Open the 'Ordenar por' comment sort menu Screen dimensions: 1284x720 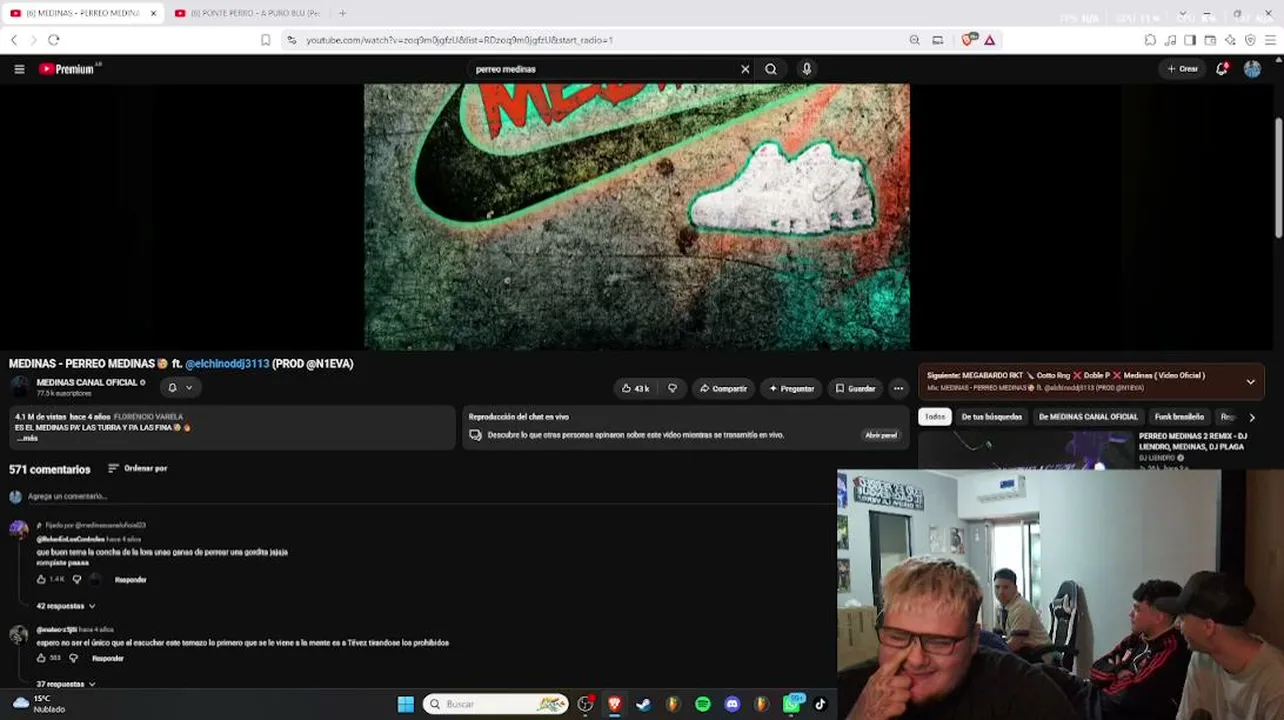click(x=138, y=468)
